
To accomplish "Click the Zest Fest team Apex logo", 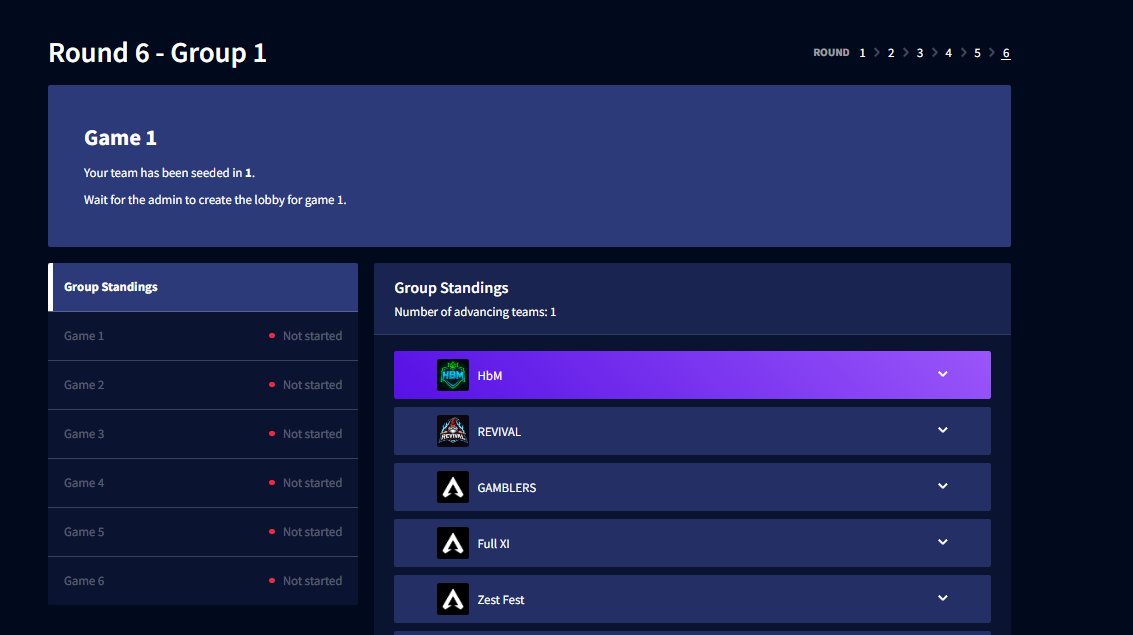I will coord(452,599).
